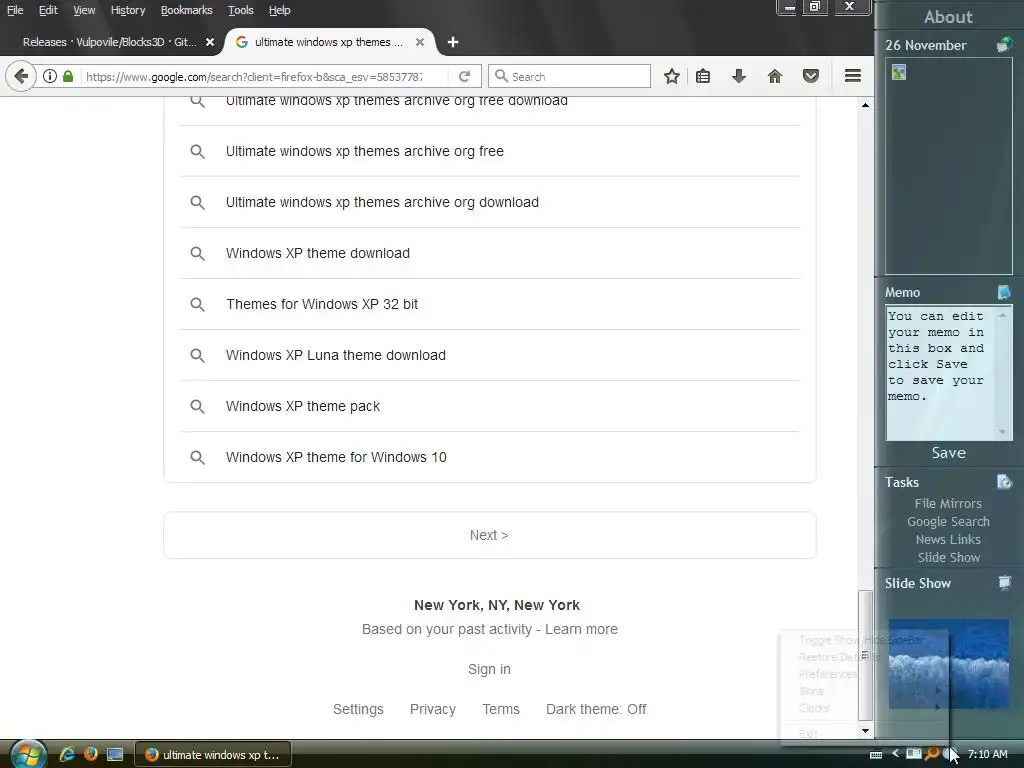Close the Releases Vulpovile/Blocks3D tab
The image size is (1024, 768).
coord(210,42)
